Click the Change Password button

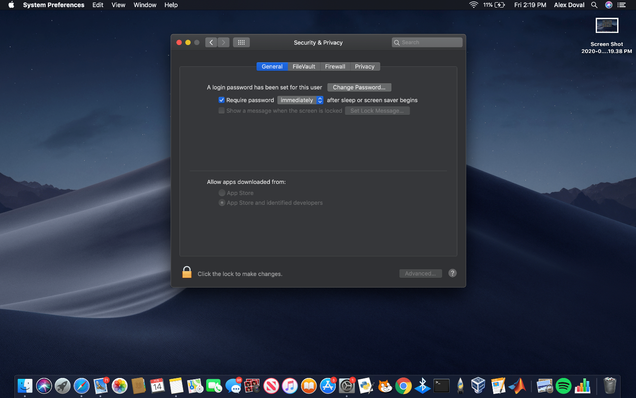point(359,87)
